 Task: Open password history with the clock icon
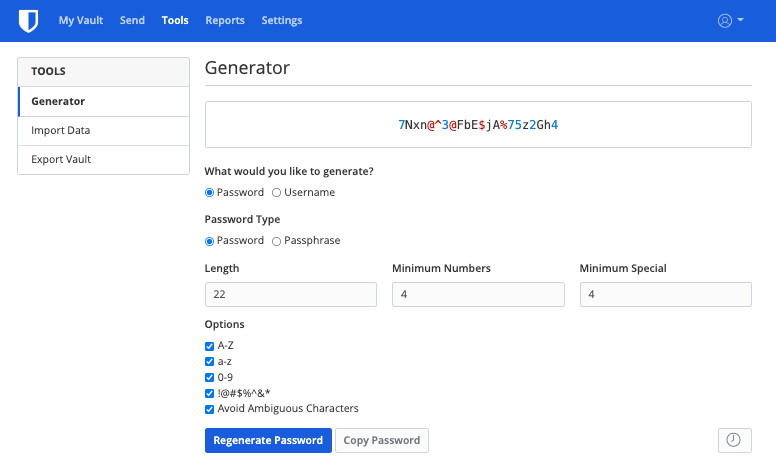[734, 440]
